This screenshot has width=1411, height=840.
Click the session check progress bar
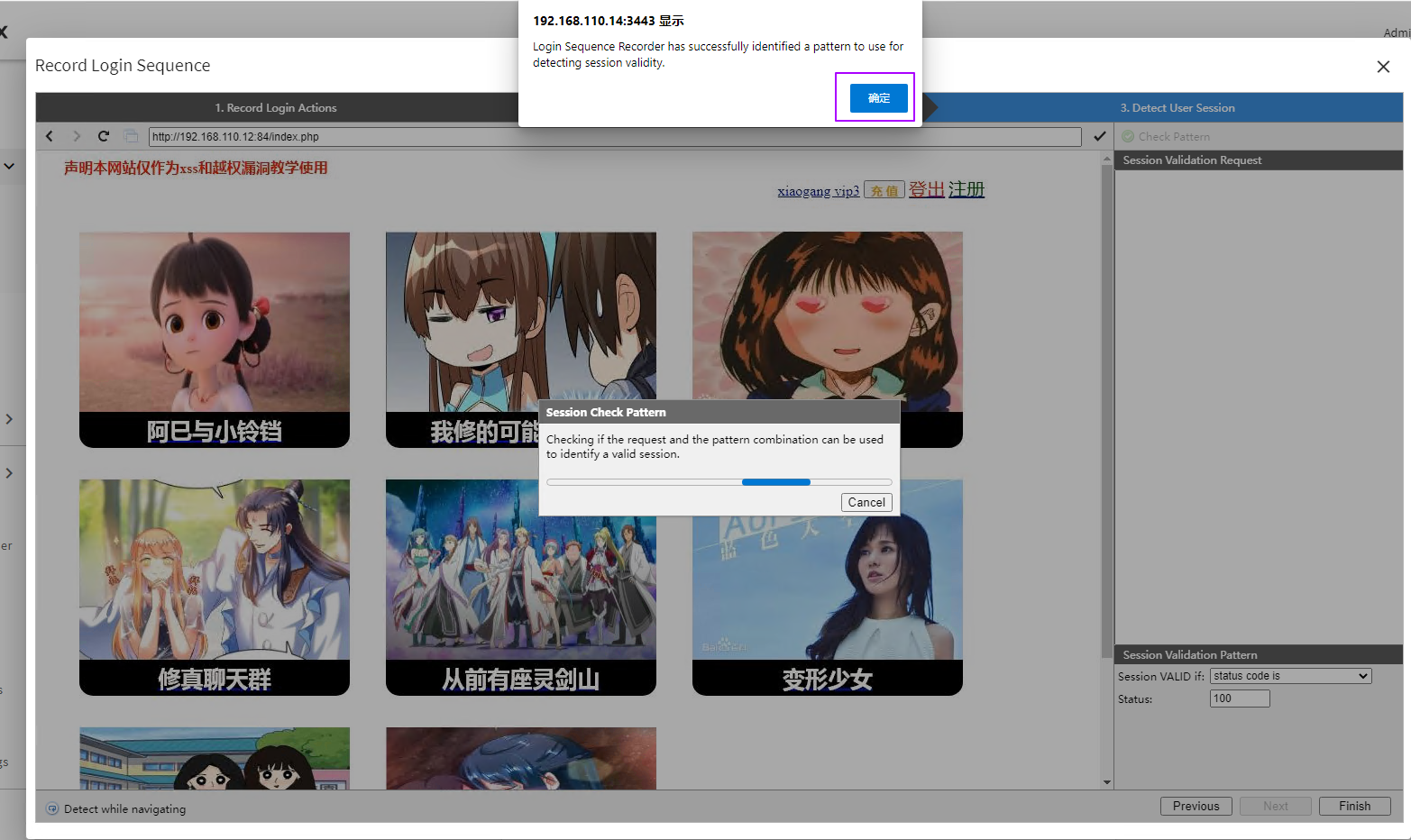click(x=719, y=482)
